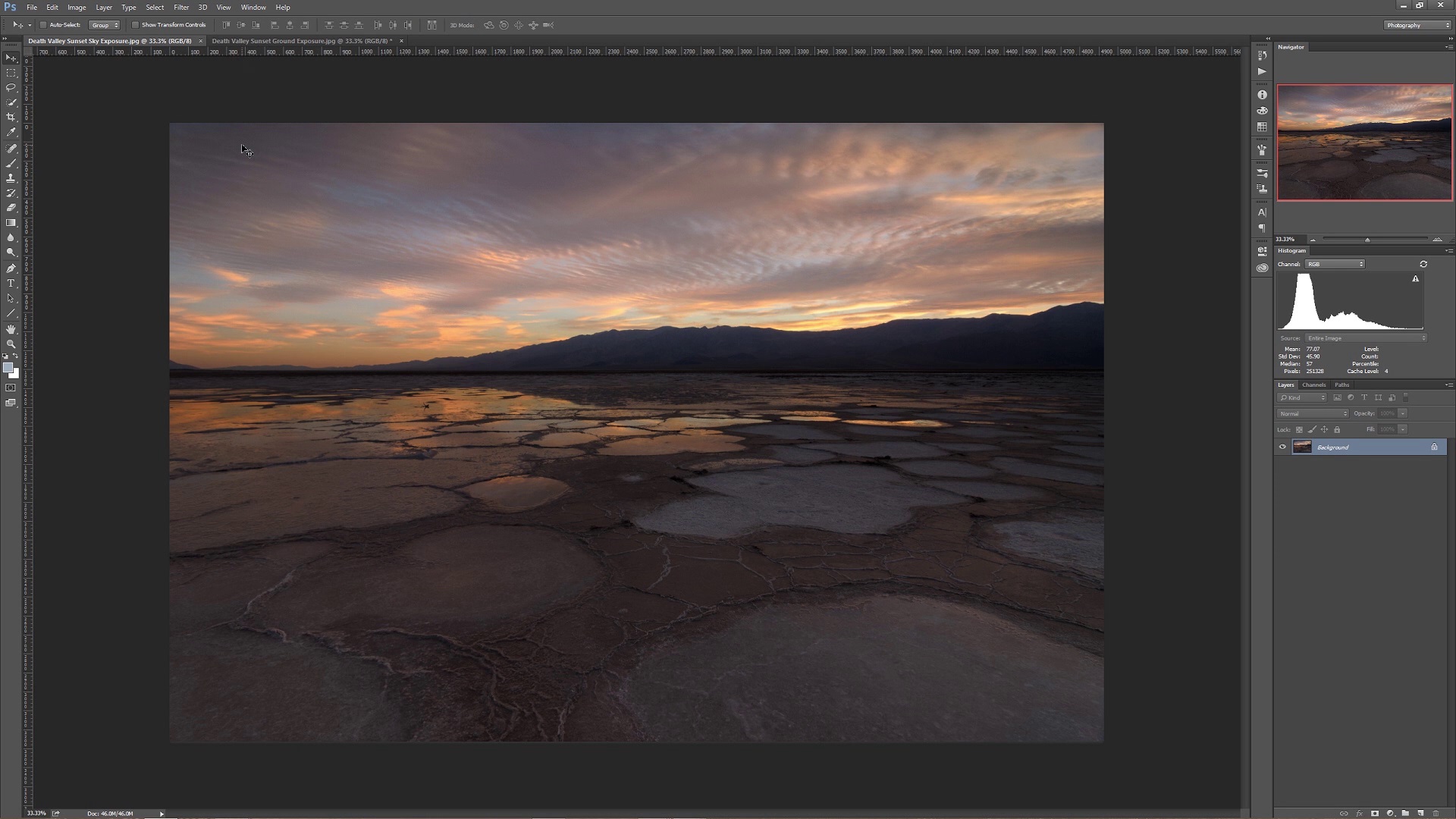Image resolution: width=1456 pixels, height=819 pixels.
Task: Switch to Death Valley Sunset Ground Exposure tab
Action: pyautogui.click(x=302, y=41)
